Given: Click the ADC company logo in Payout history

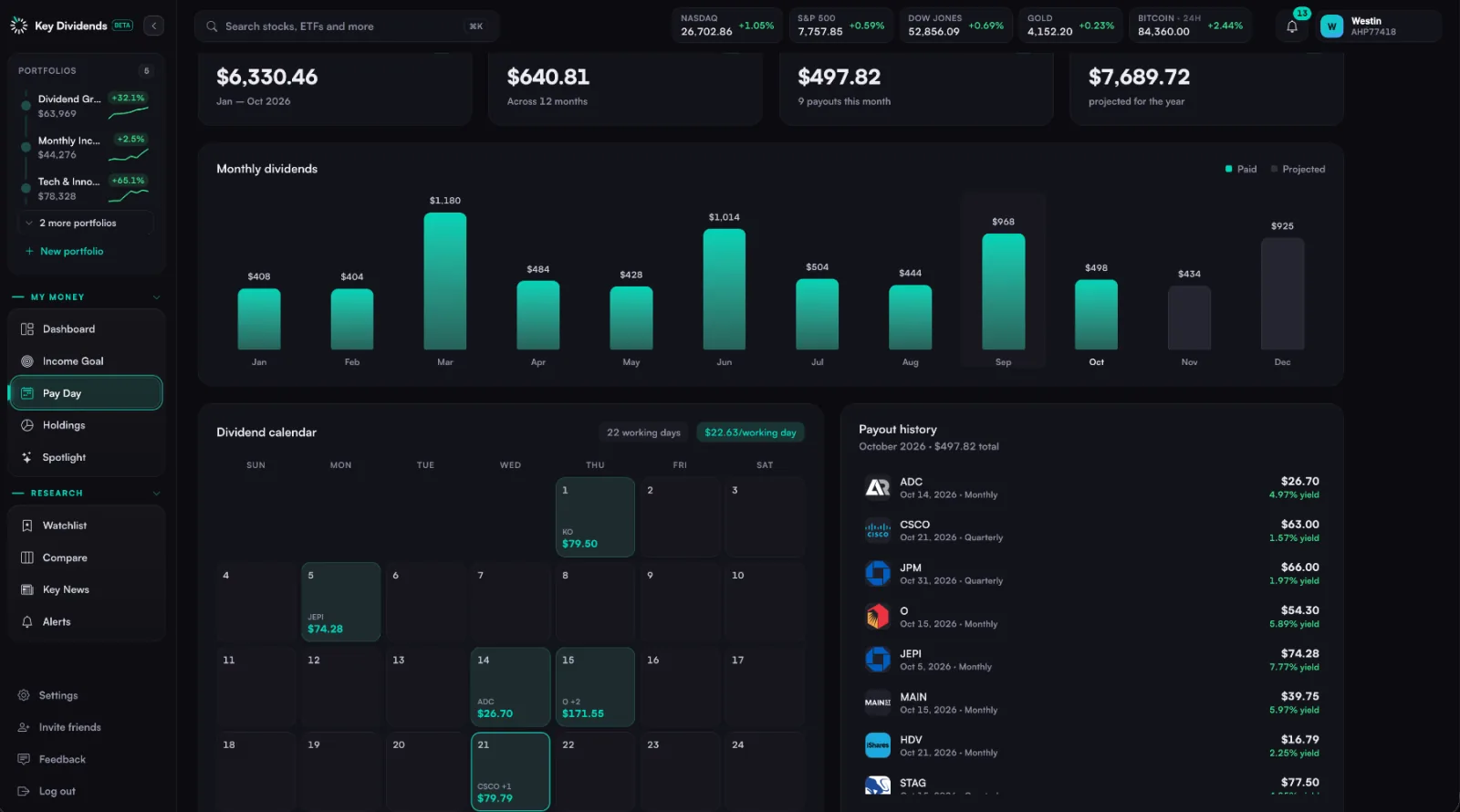Looking at the screenshot, I should click(x=878, y=488).
